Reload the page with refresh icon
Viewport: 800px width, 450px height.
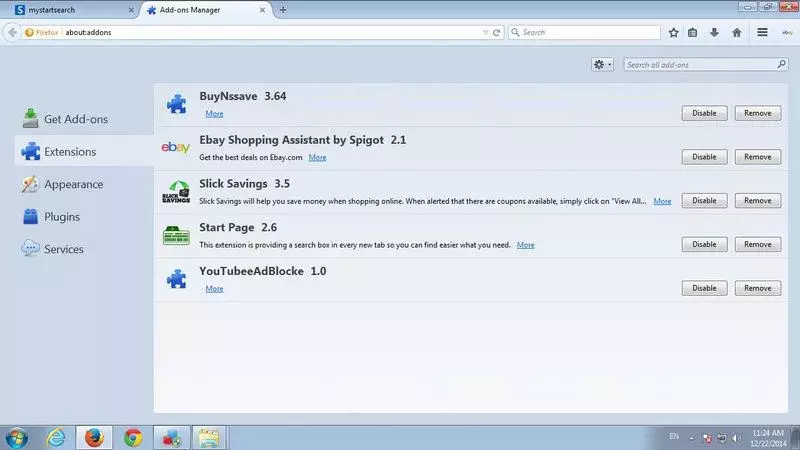(x=496, y=32)
